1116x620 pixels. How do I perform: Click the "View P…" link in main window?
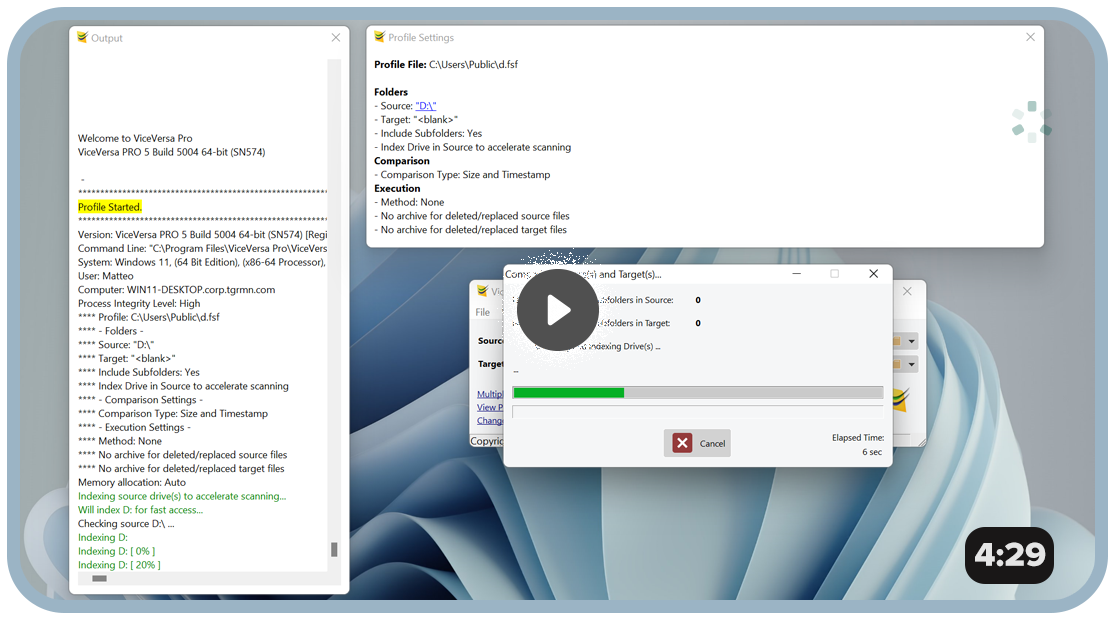[490, 408]
